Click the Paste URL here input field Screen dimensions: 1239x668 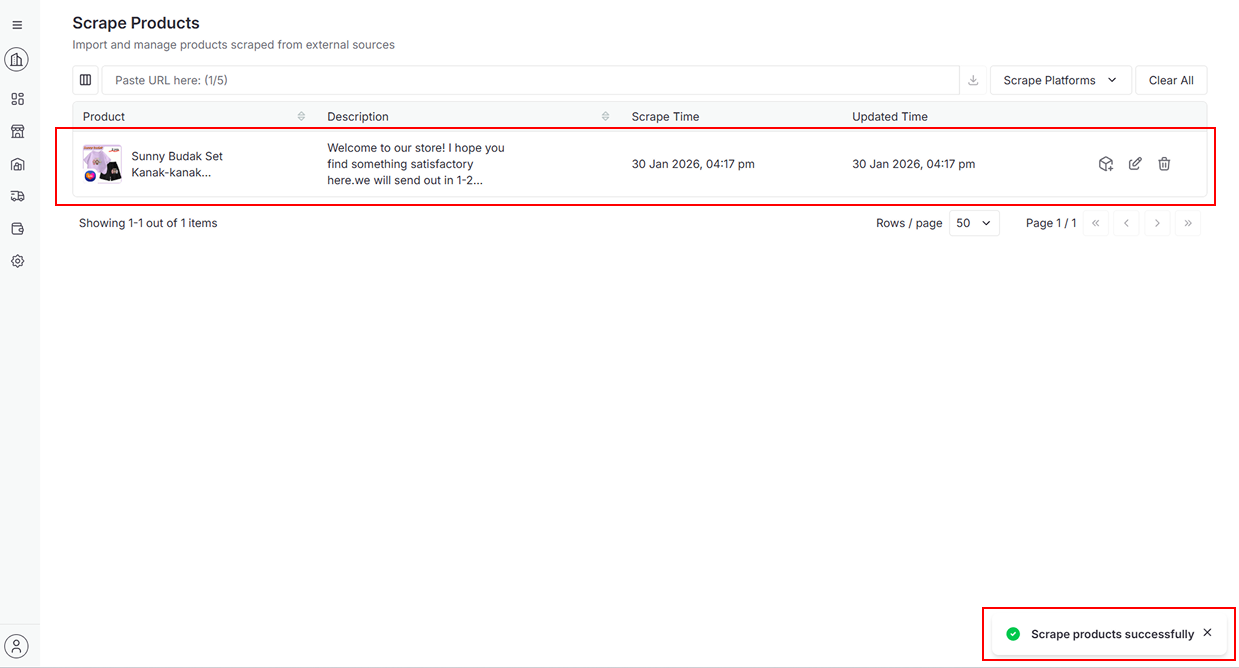point(530,80)
